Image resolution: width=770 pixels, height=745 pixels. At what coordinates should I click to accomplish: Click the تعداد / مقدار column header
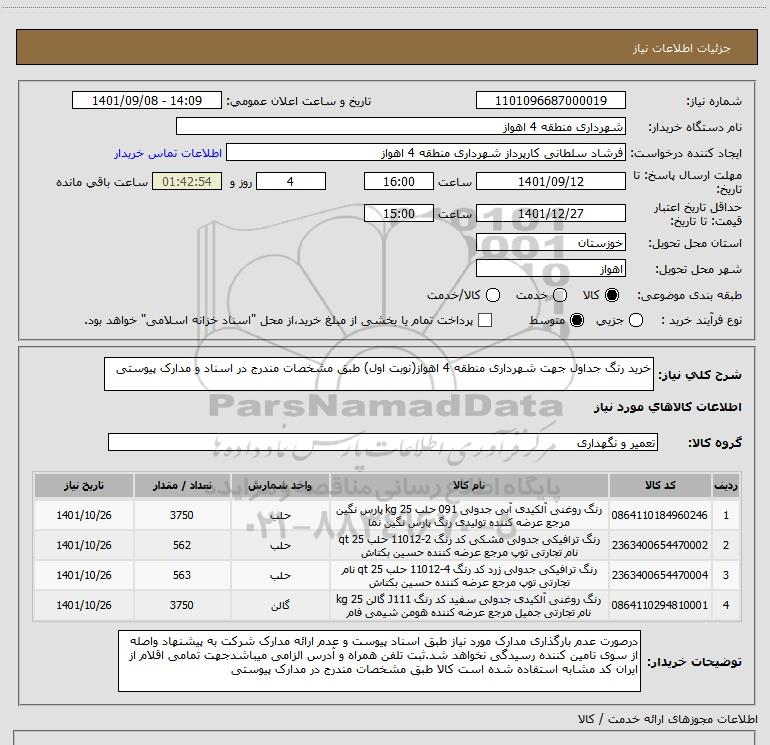182,485
